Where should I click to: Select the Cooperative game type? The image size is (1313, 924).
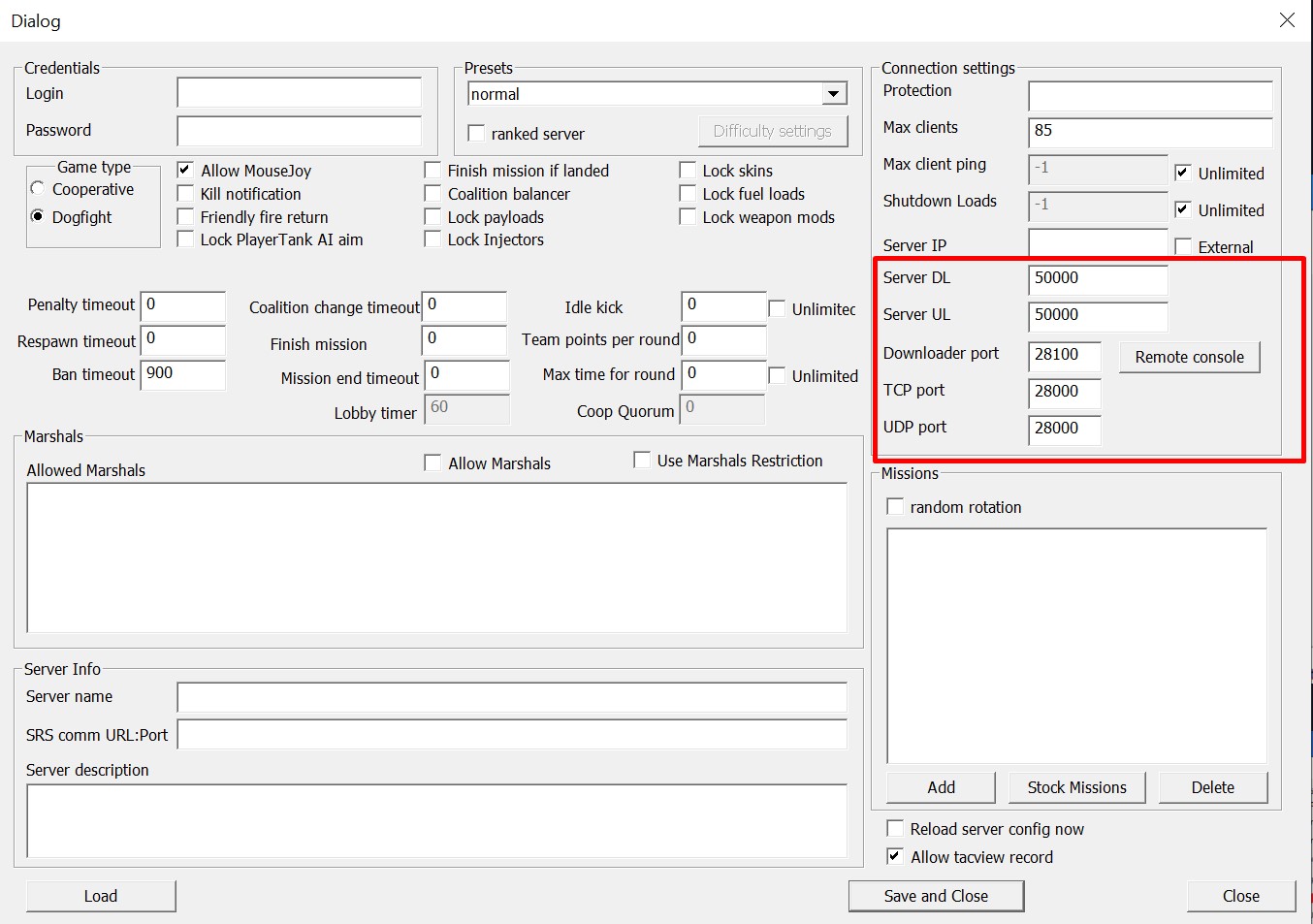click(x=38, y=189)
